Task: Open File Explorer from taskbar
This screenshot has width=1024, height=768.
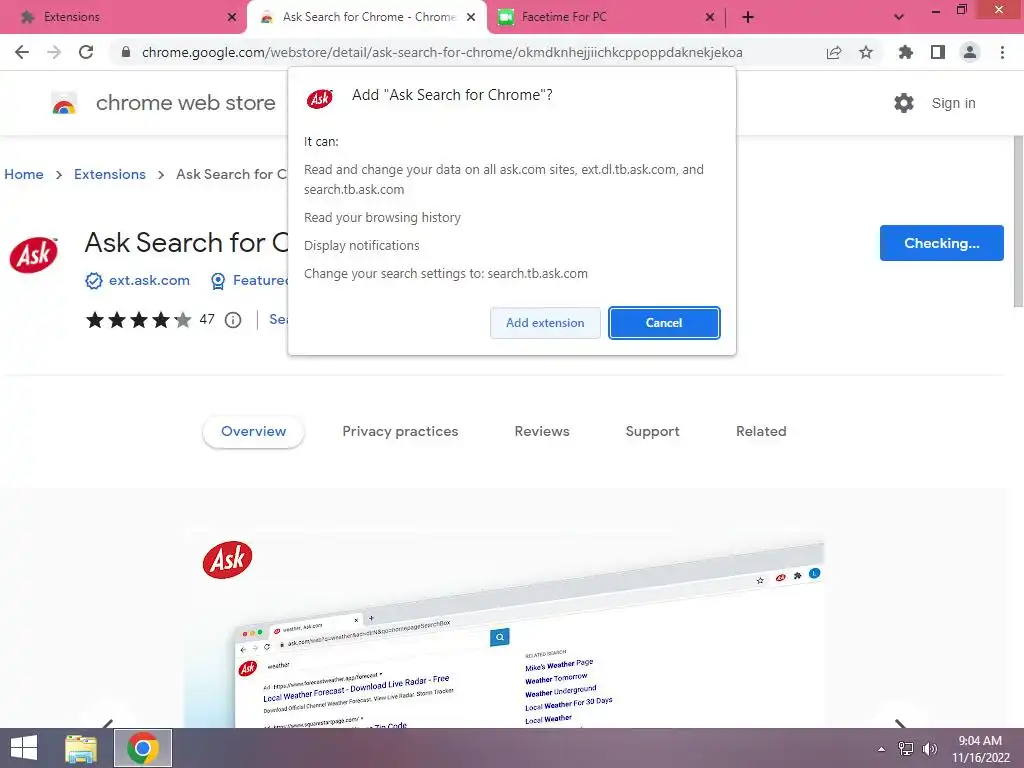Action: [x=81, y=748]
